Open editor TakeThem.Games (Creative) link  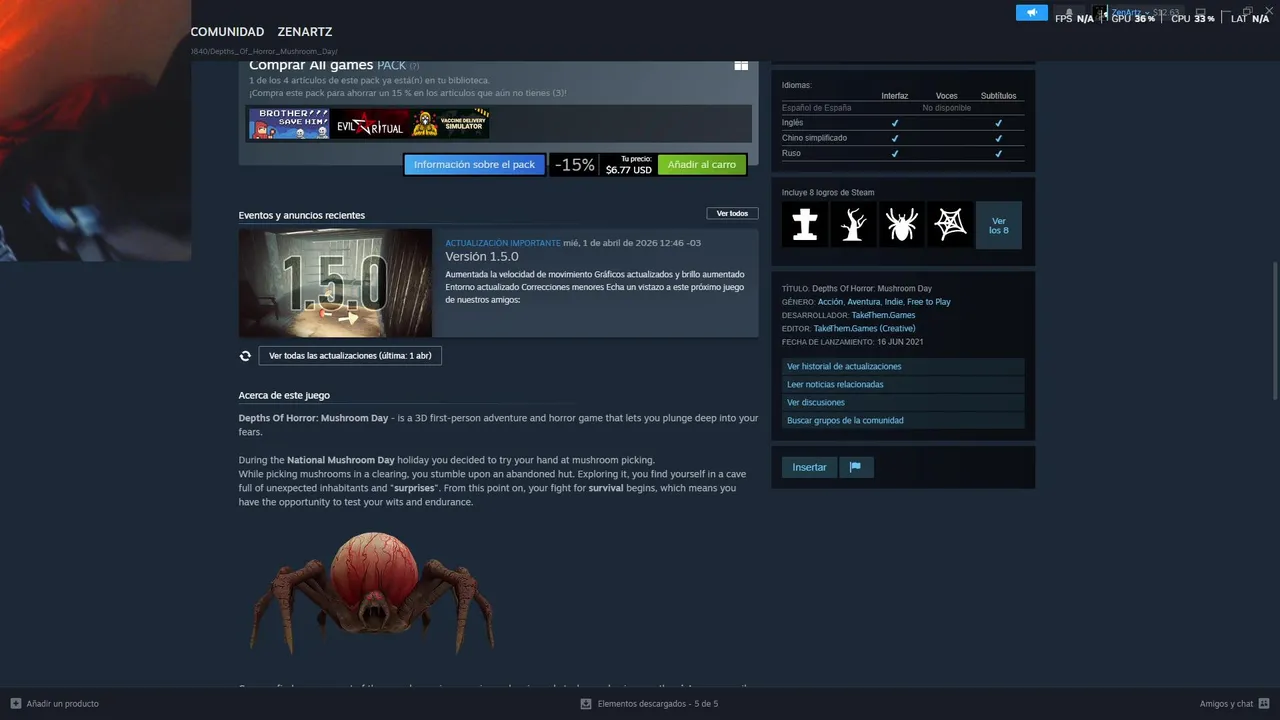(864, 329)
